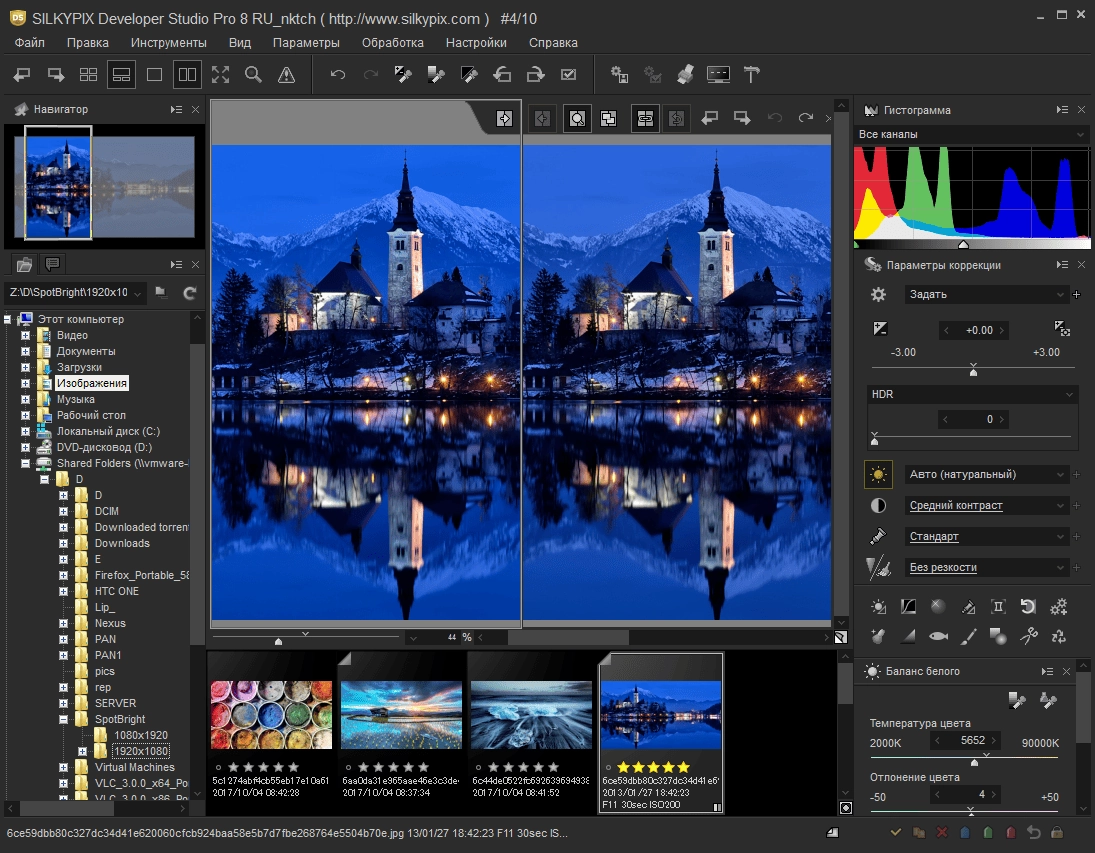Toggle white balance sun button
The image size is (1095, 853).
click(878, 474)
